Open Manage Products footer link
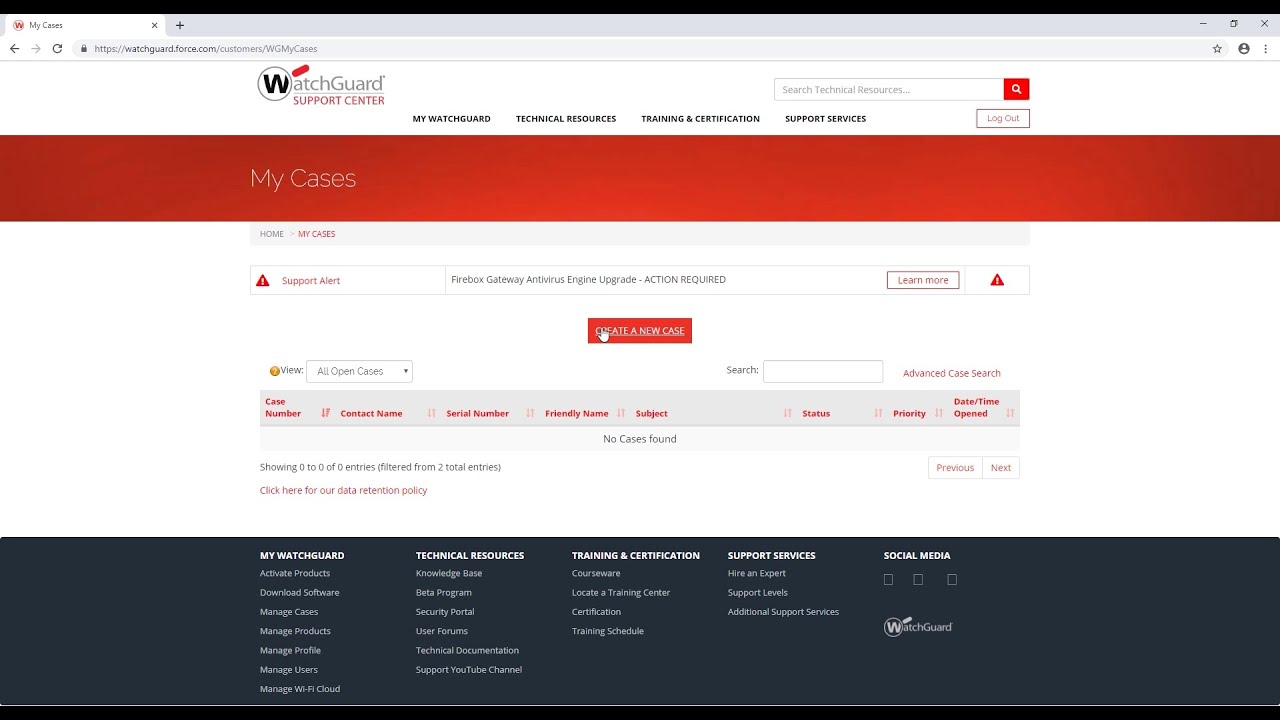Image resolution: width=1280 pixels, height=720 pixels. pos(295,631)
